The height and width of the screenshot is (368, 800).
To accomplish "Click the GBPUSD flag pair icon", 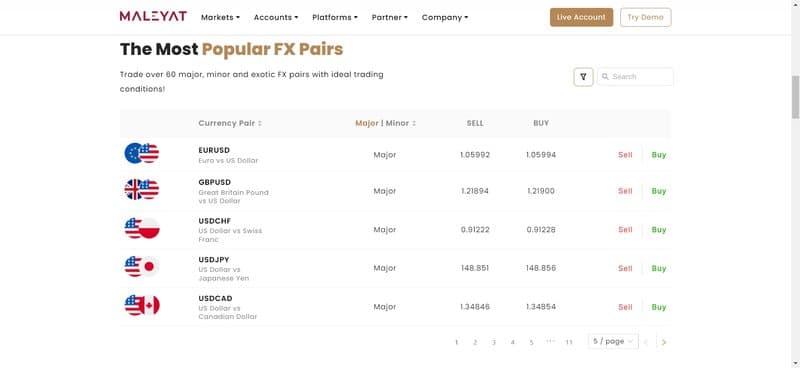I will (142, 189).
